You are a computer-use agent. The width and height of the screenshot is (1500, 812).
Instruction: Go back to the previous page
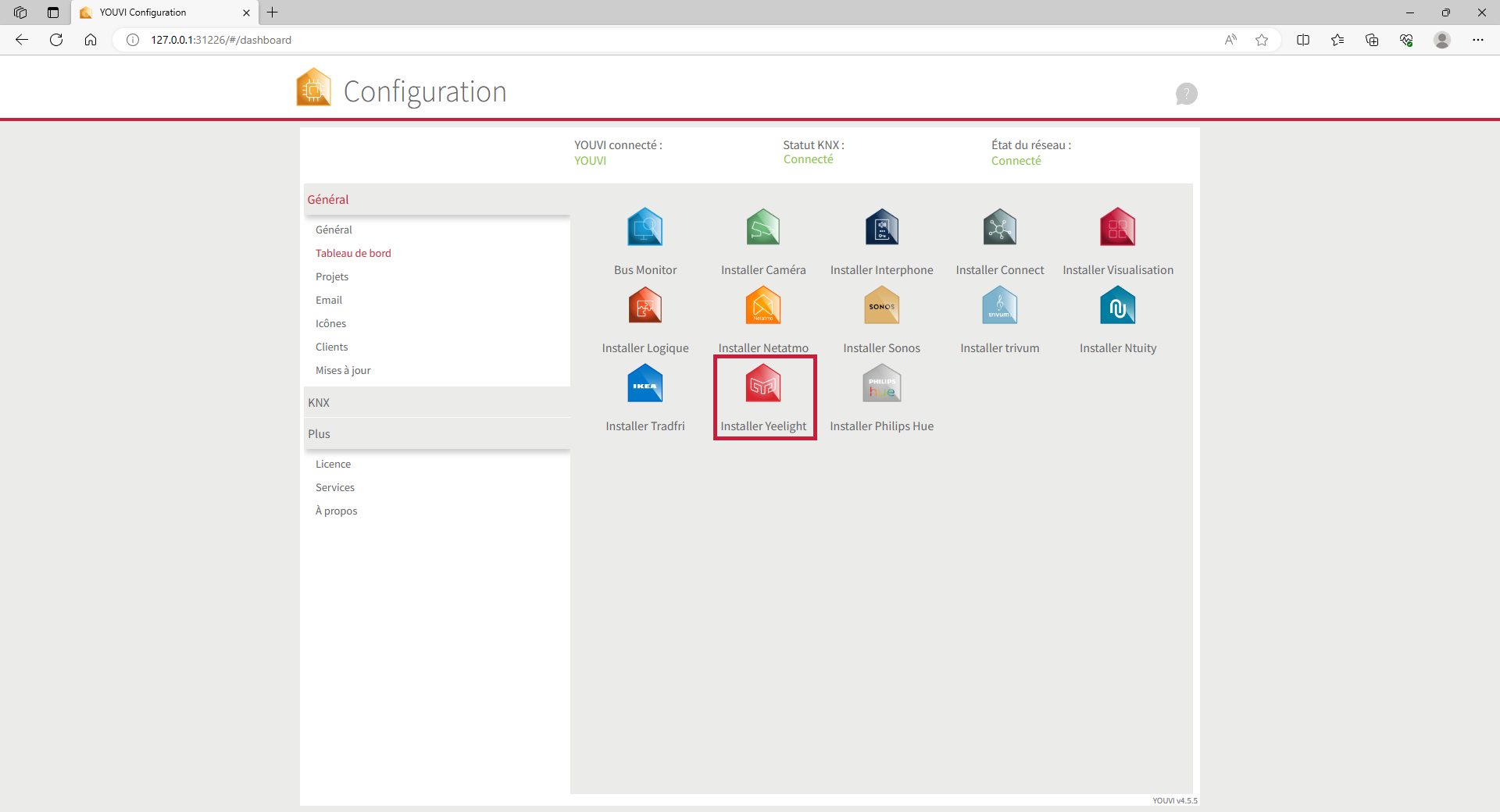pyautogui.click(x=22, y=40)
